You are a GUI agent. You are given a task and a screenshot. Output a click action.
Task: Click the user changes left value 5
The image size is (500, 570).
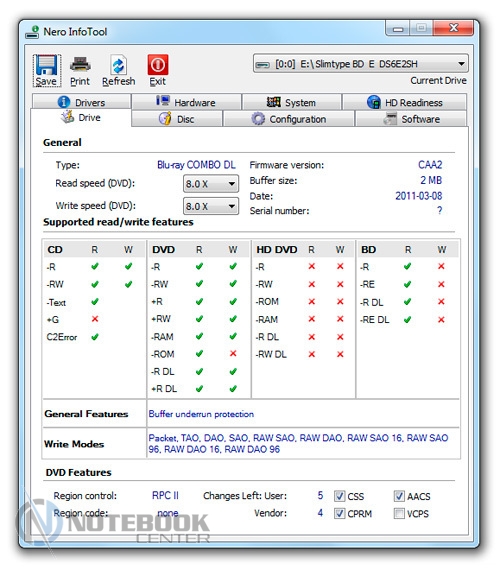pos(320,495)
